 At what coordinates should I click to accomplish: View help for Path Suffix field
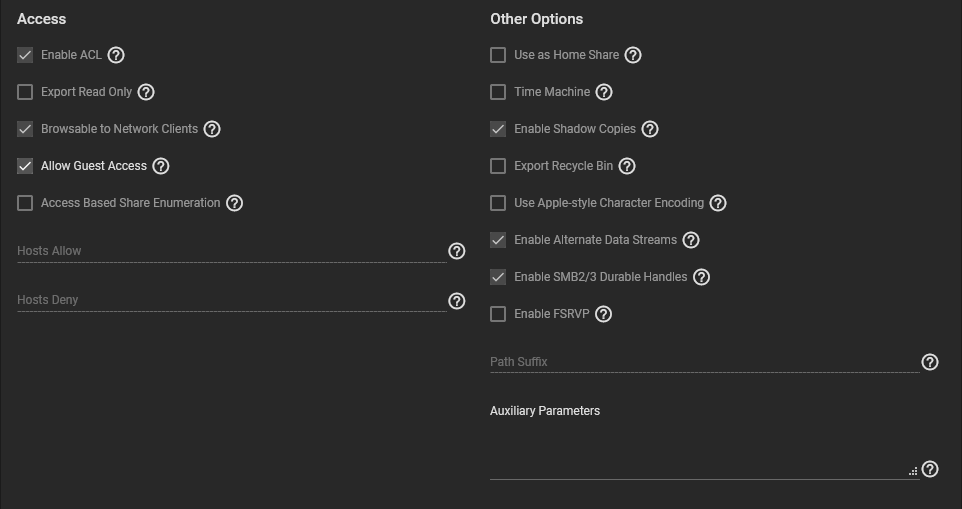point(930,362)
